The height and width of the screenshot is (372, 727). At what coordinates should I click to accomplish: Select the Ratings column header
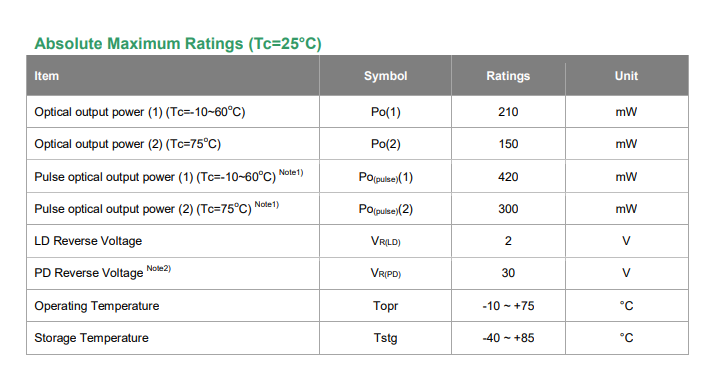508,76
